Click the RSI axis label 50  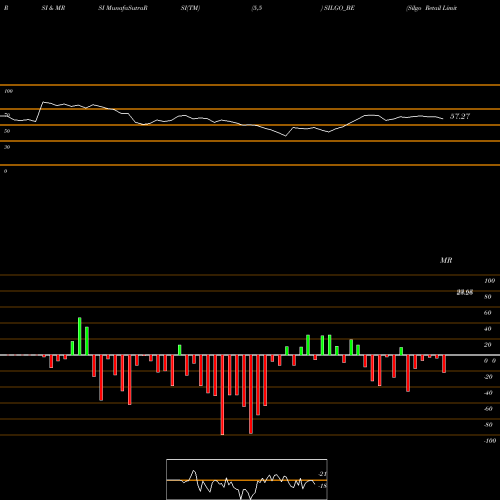tap(7, 131)
